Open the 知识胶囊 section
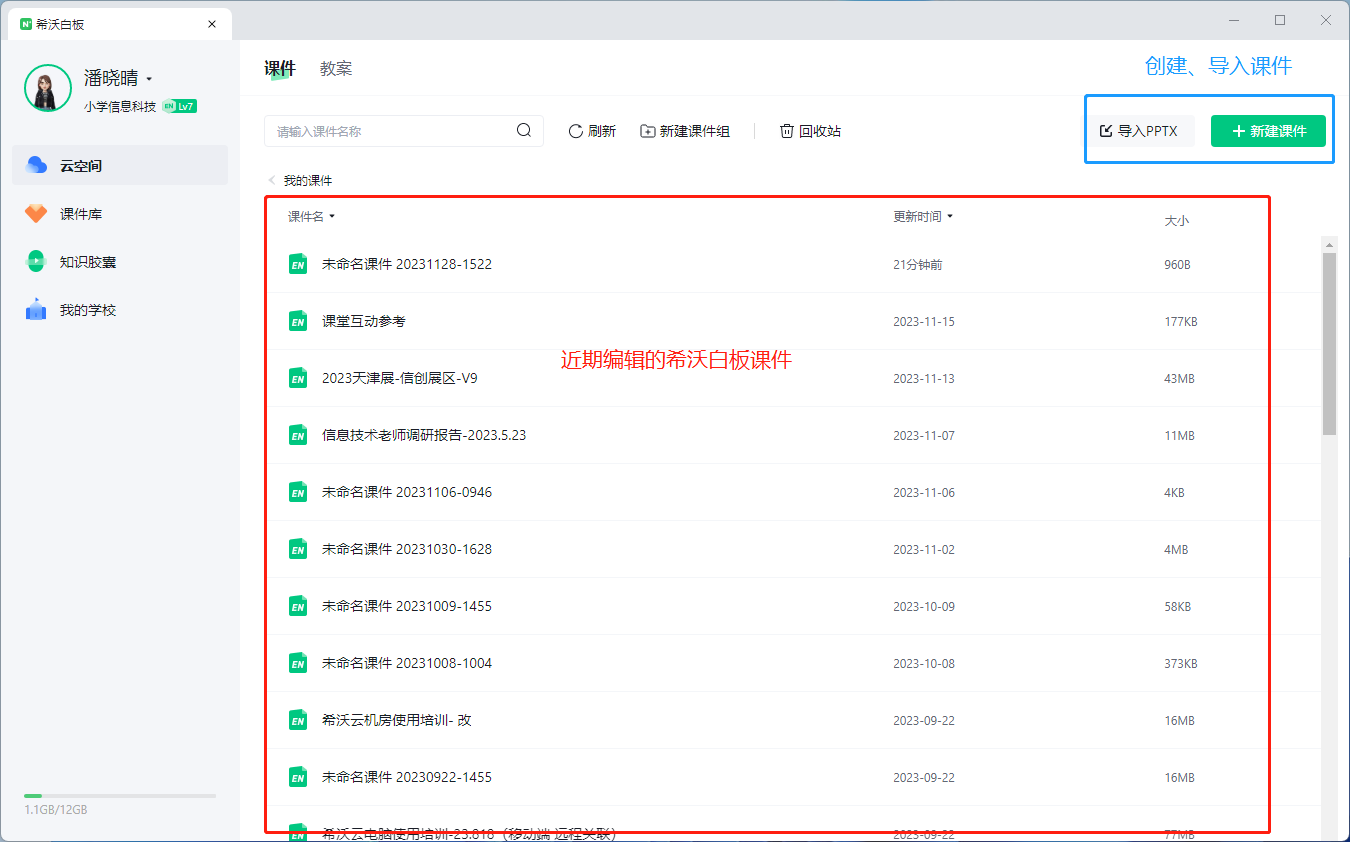 [120, 261]
